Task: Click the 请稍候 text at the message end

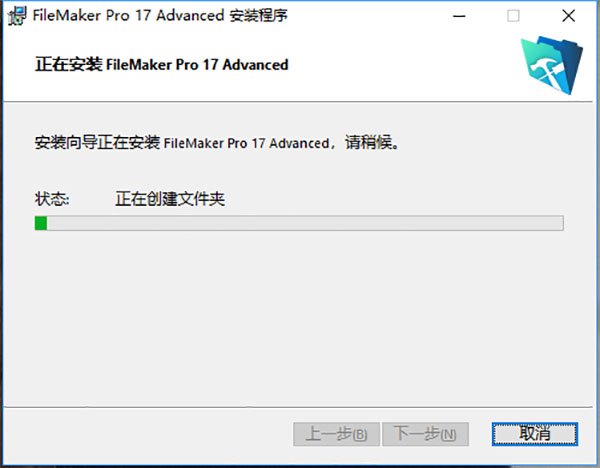Action: click(368, 143)
